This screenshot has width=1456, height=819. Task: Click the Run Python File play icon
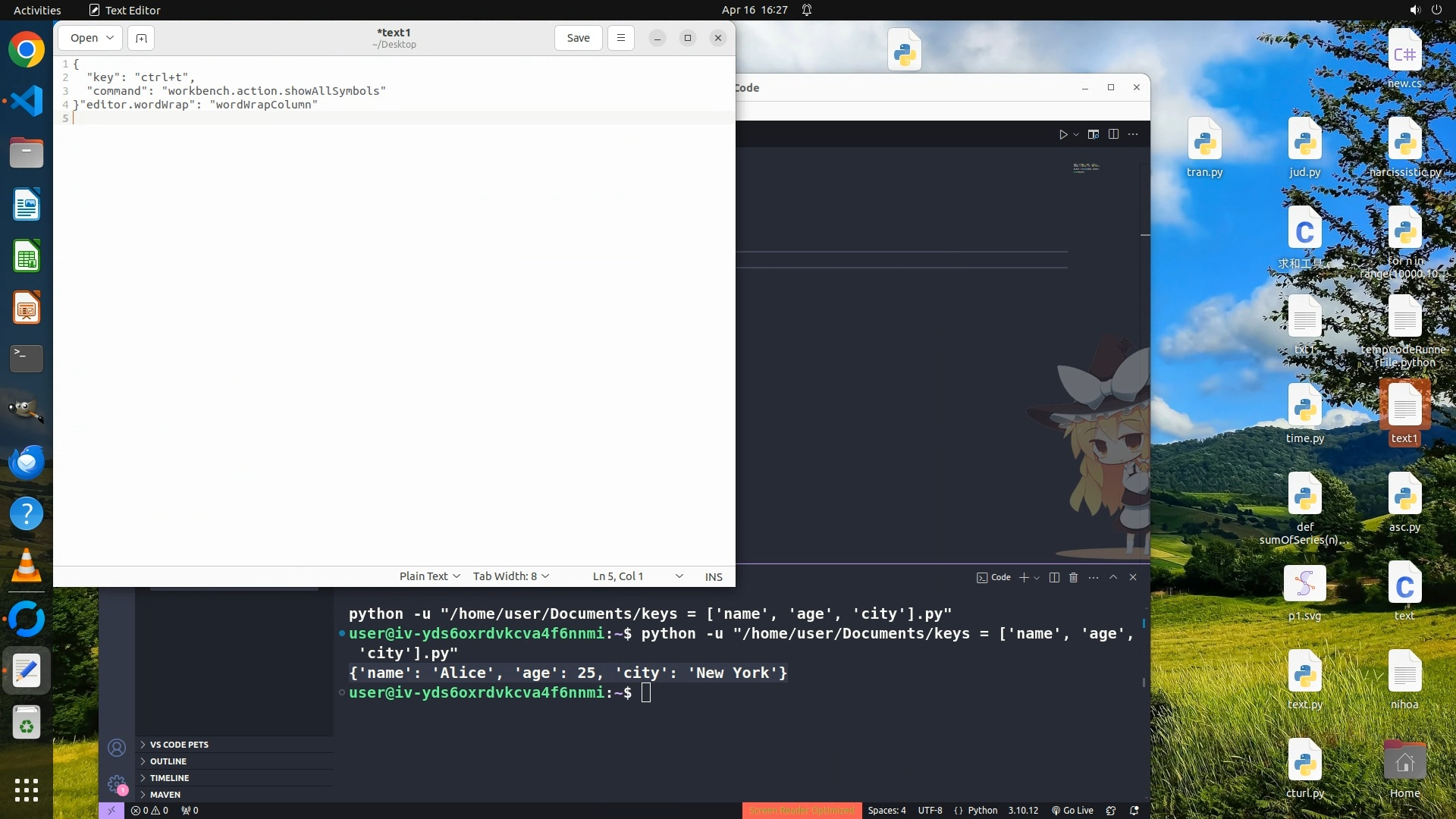[1063, 134]
